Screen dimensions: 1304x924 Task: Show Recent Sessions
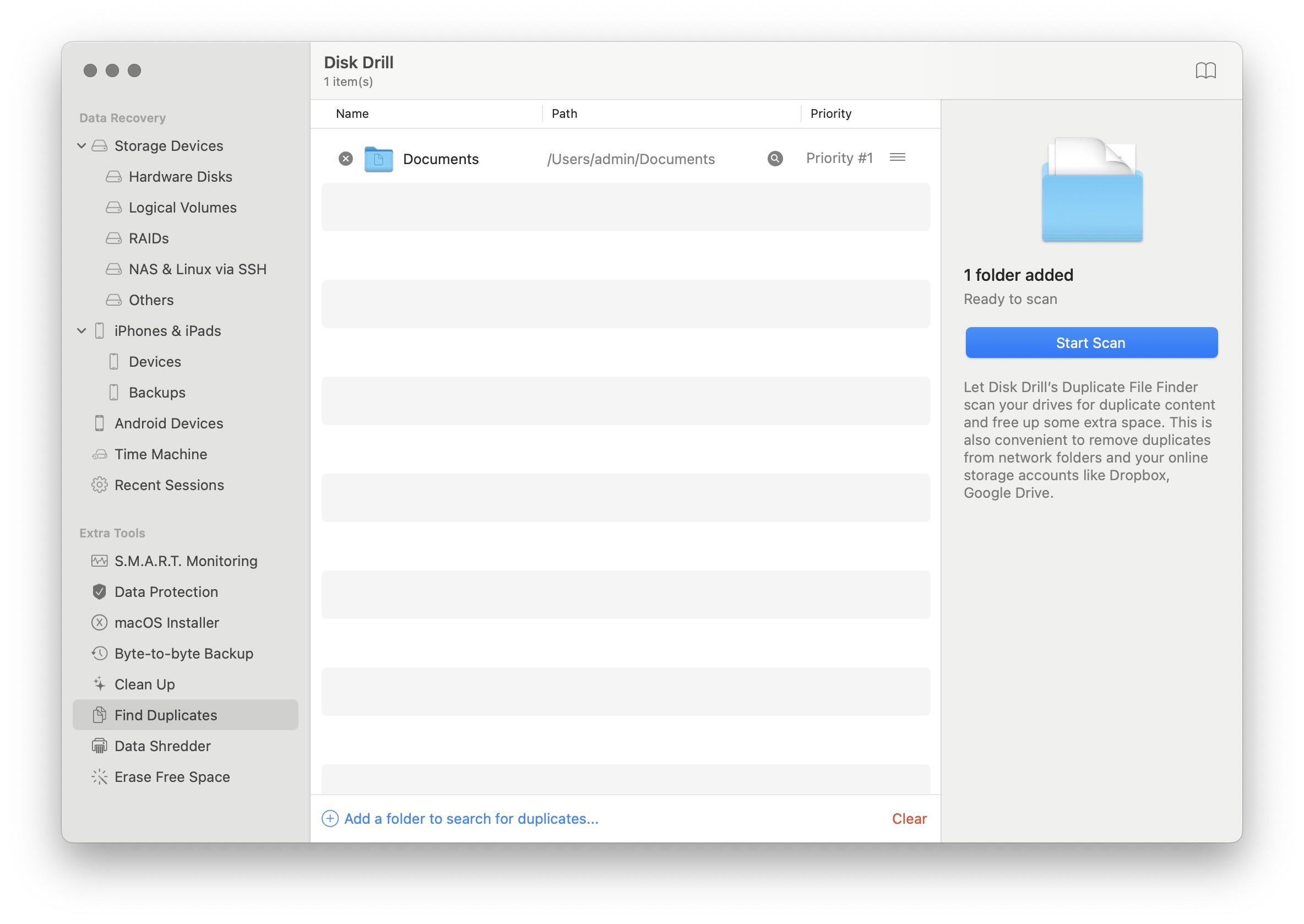click(x=170, y=485)
